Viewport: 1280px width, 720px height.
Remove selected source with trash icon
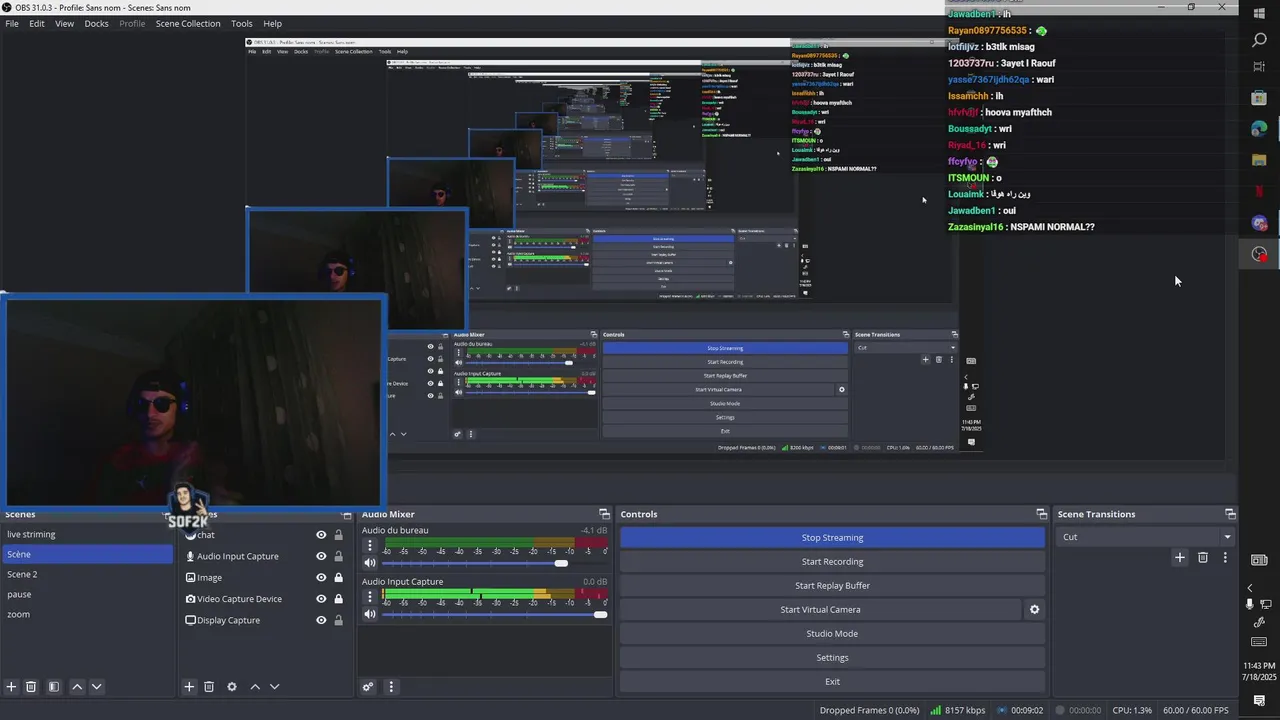[x=209, y=687]
